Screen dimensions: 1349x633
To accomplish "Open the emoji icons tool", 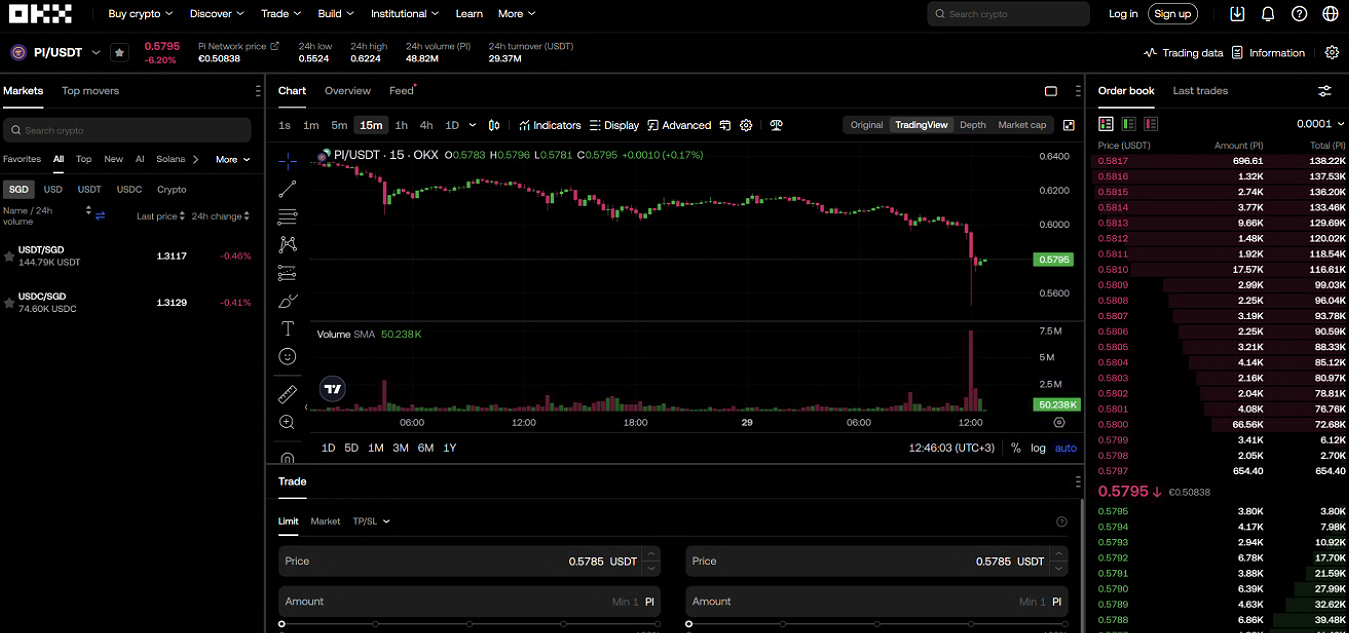I will point(287,356).
